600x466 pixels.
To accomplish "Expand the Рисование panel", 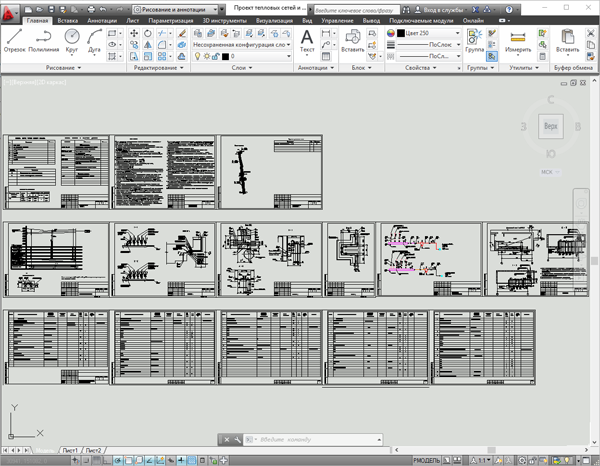I will point(64,68).
